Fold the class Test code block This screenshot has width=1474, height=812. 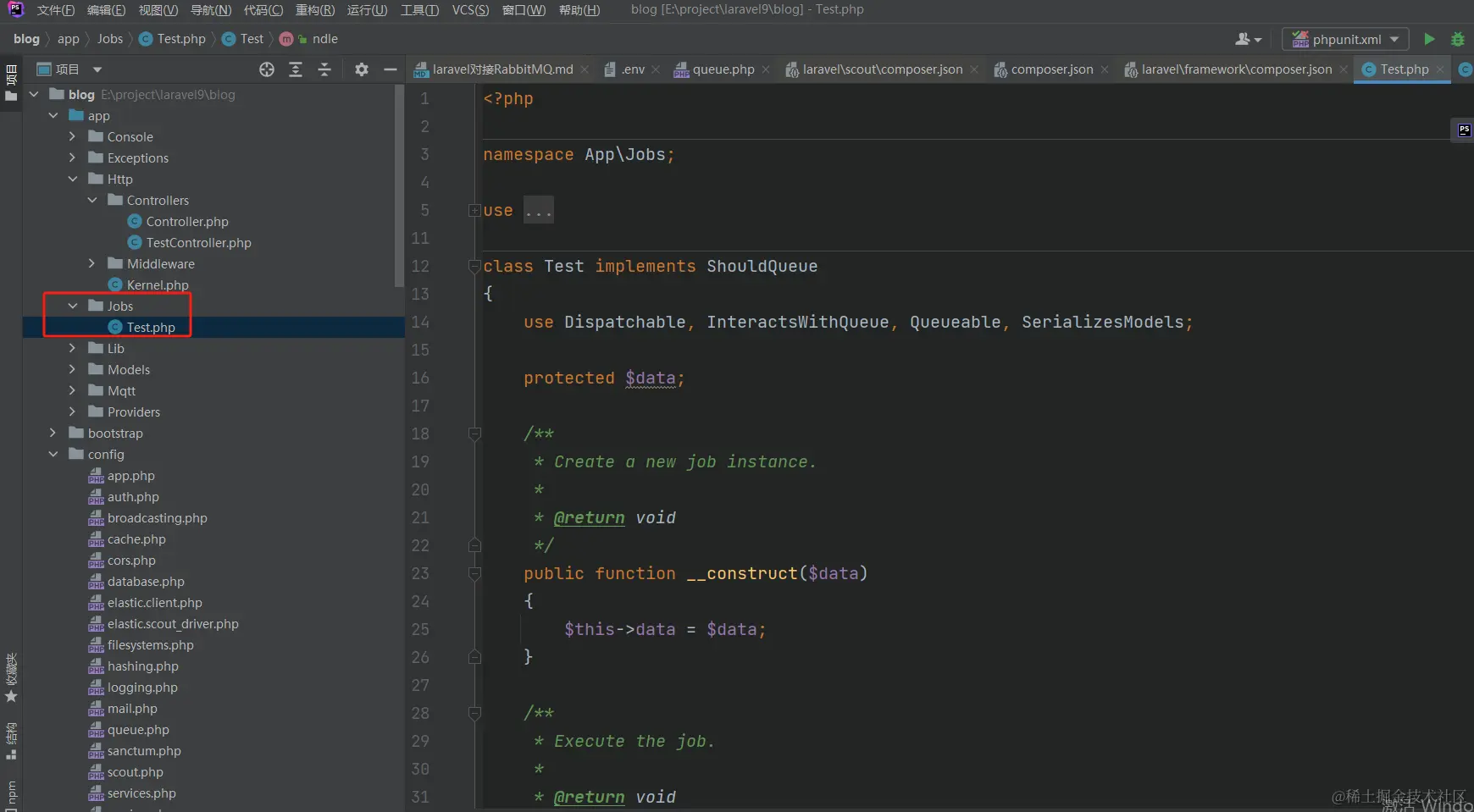(x=474, y=267)
